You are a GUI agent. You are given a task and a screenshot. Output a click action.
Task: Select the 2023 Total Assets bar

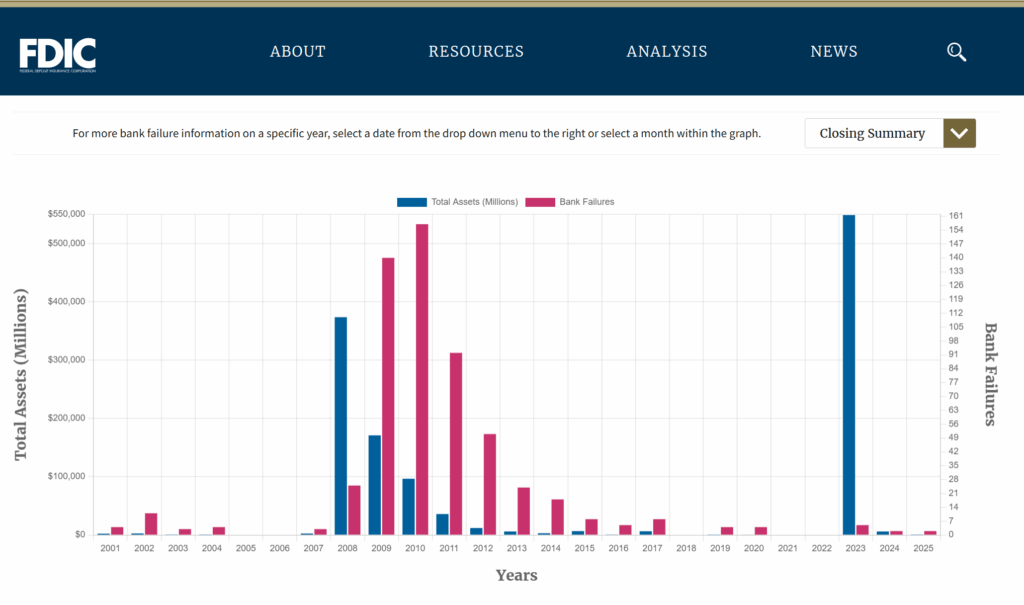[849, 374]
